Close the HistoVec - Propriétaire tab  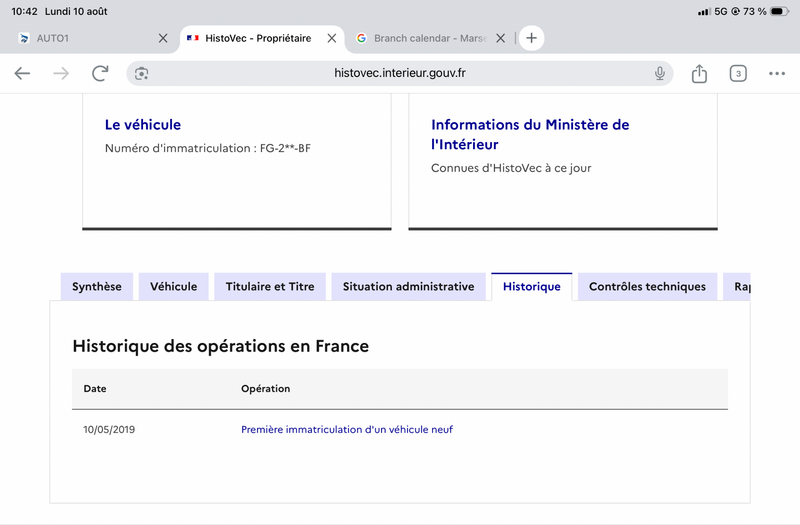coord(332,38)
